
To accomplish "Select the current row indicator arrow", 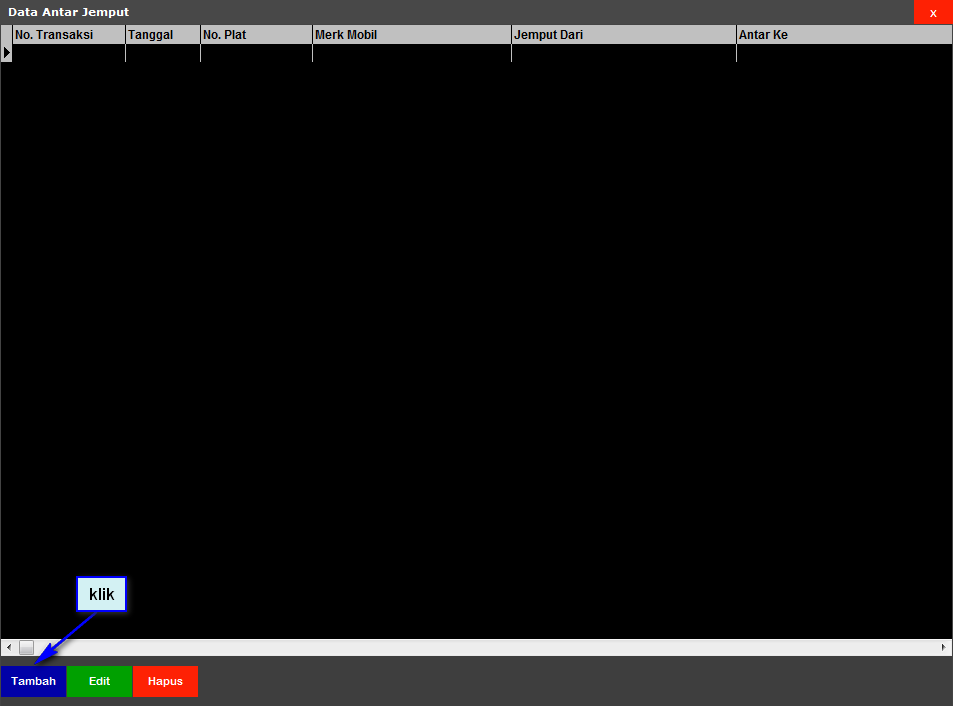I will pyautogui.click(x=7, y=53).
